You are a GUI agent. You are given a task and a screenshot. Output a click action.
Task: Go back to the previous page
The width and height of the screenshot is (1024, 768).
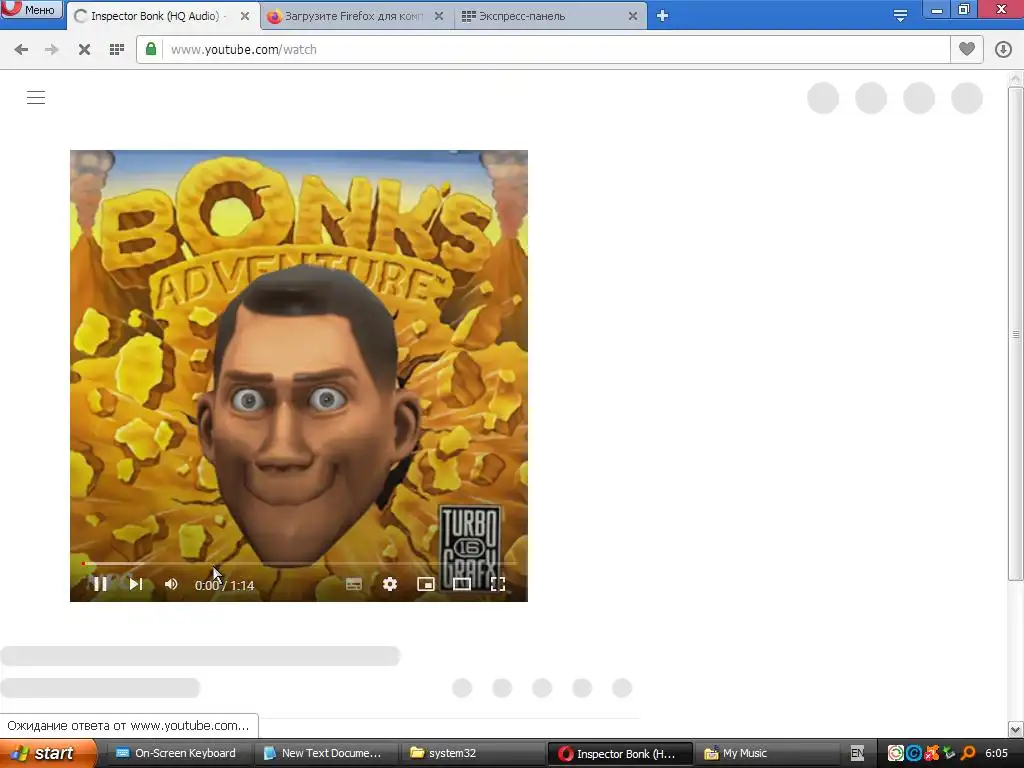coord(21,50)
